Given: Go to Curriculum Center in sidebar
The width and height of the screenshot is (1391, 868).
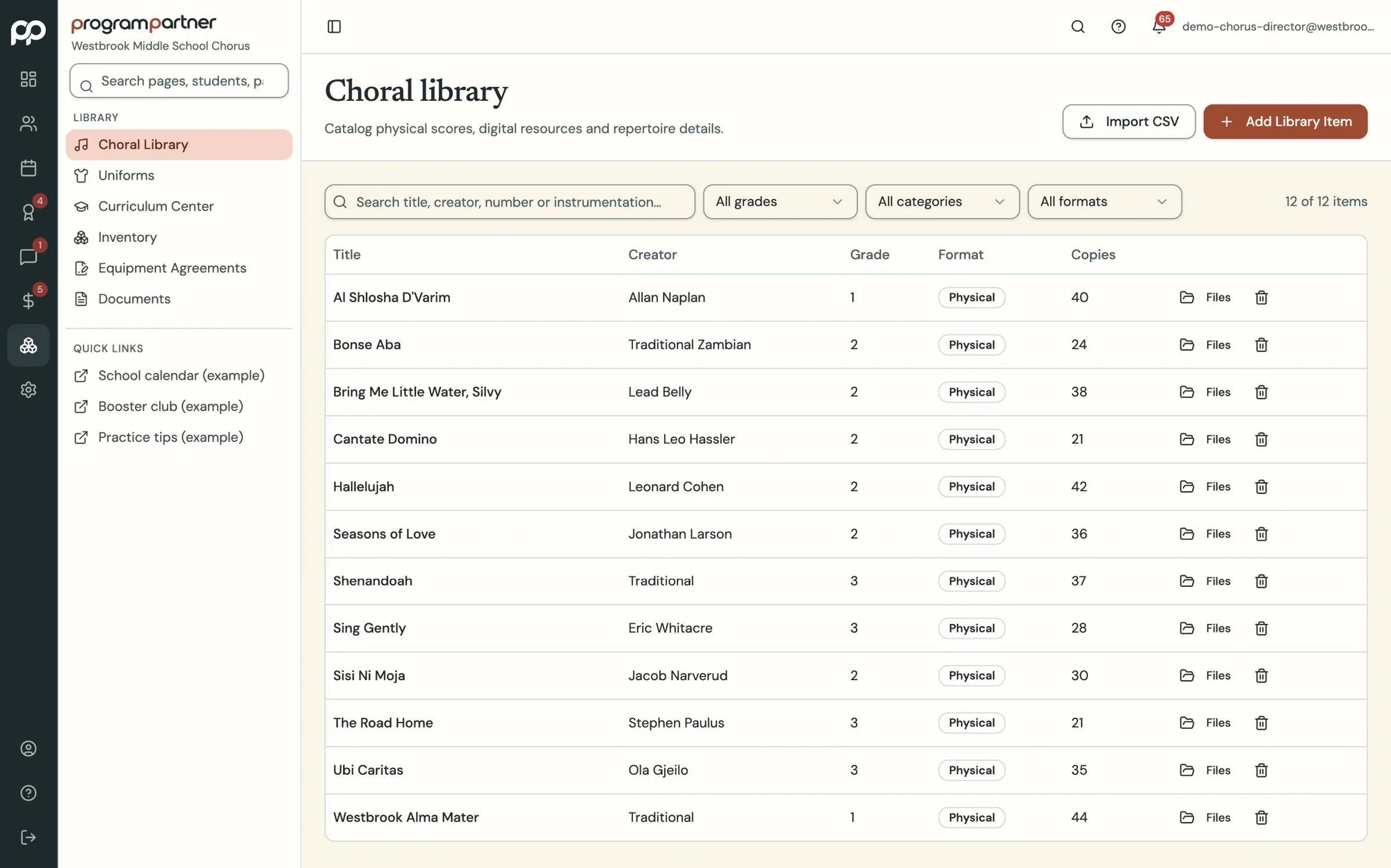Looking at the screenshot, I should tap(179, 207).
